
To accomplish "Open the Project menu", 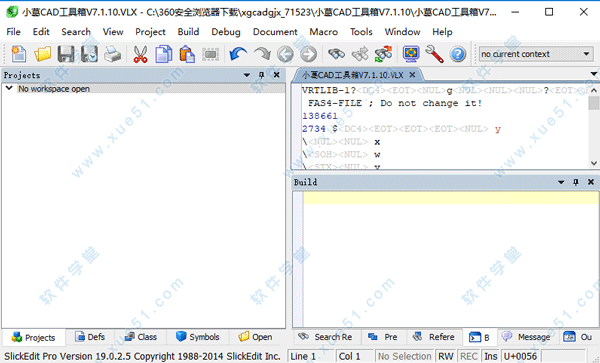I will pos(150,32).
